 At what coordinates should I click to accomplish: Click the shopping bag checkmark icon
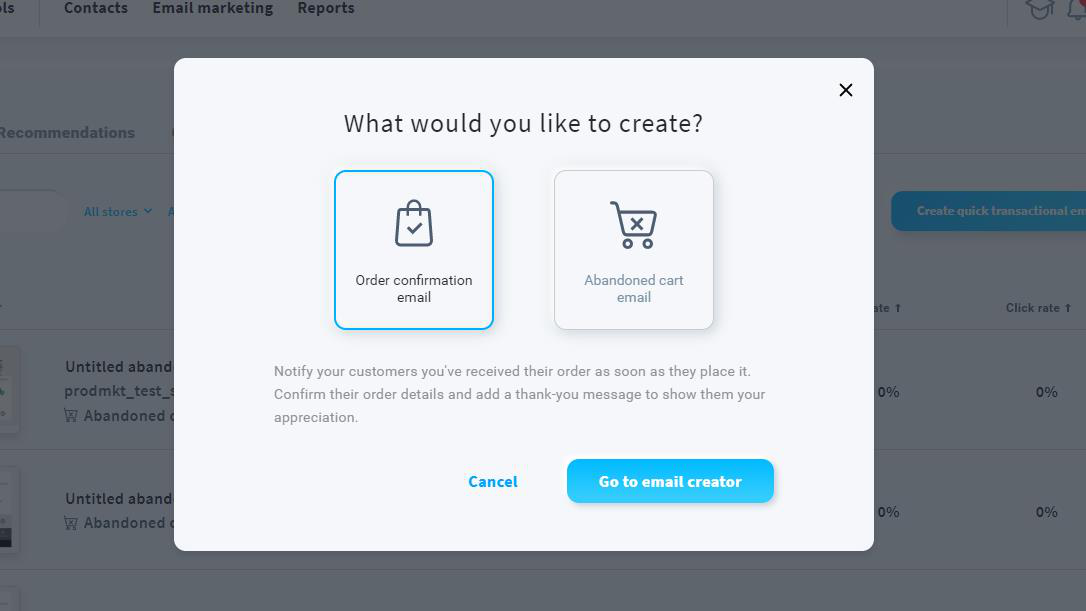[x=414, y=223]
